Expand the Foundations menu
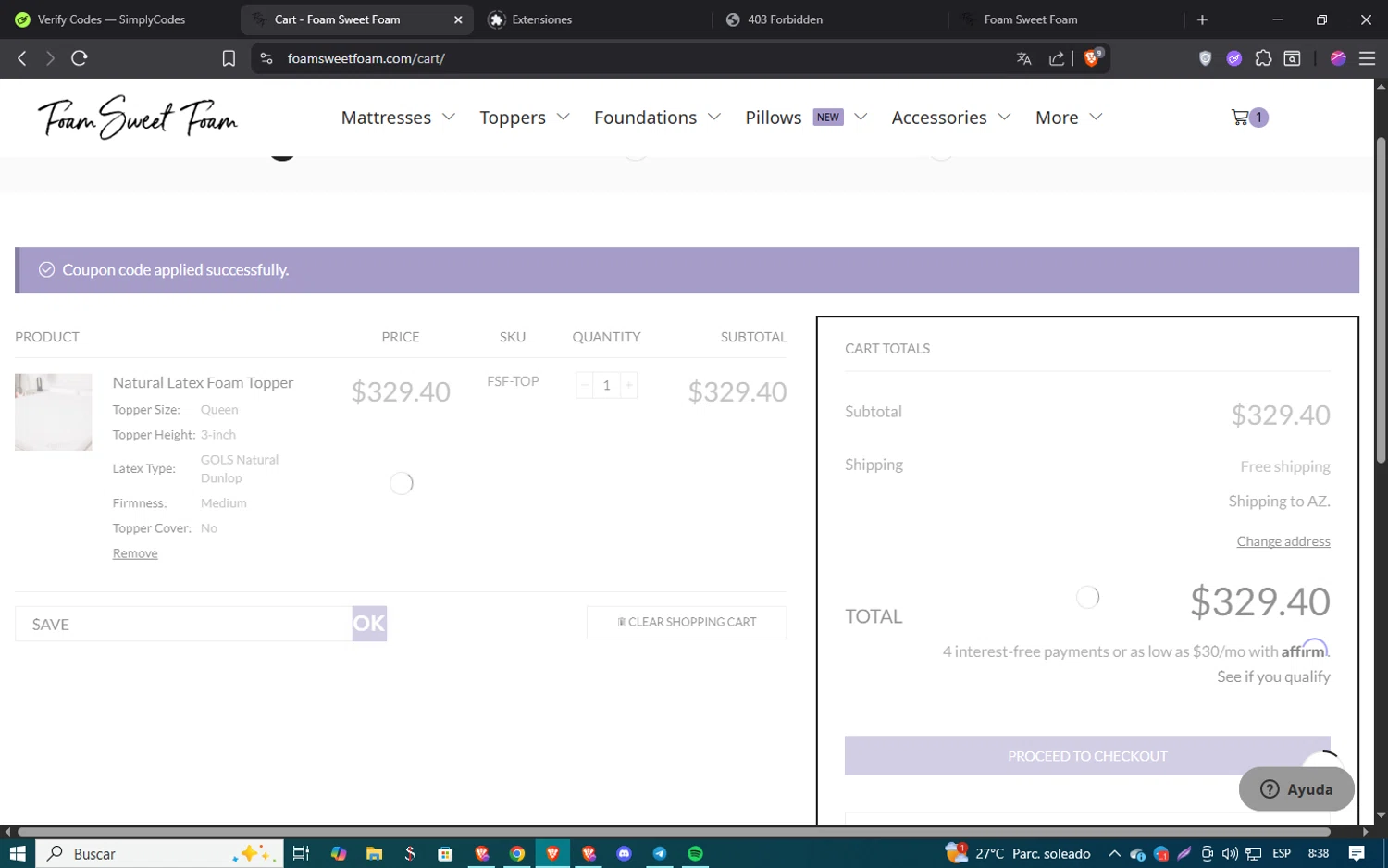 coord(657,118)
